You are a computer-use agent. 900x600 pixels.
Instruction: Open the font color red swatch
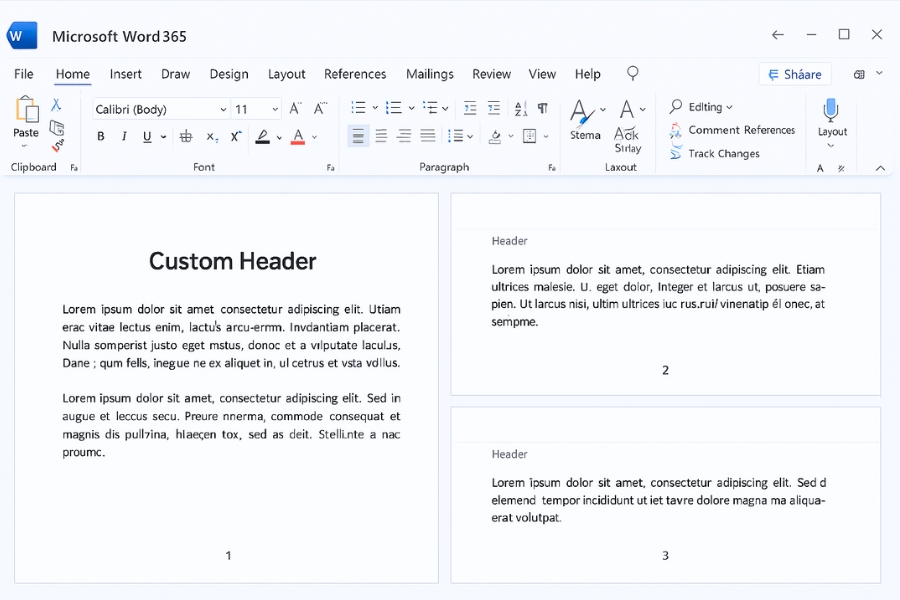[297, 136]
